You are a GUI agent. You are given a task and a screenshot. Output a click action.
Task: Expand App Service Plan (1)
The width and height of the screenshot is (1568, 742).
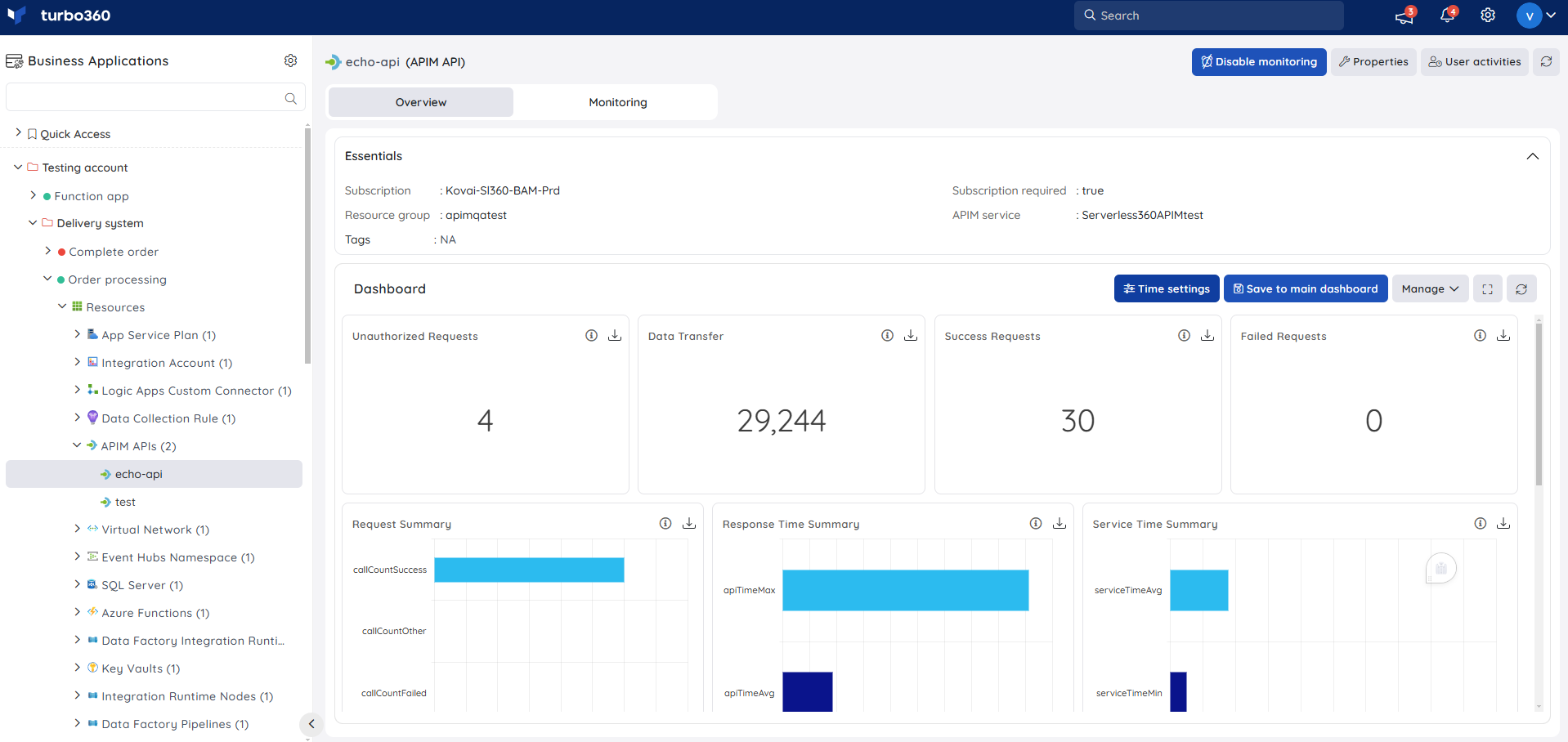click(x=77, y=334)
